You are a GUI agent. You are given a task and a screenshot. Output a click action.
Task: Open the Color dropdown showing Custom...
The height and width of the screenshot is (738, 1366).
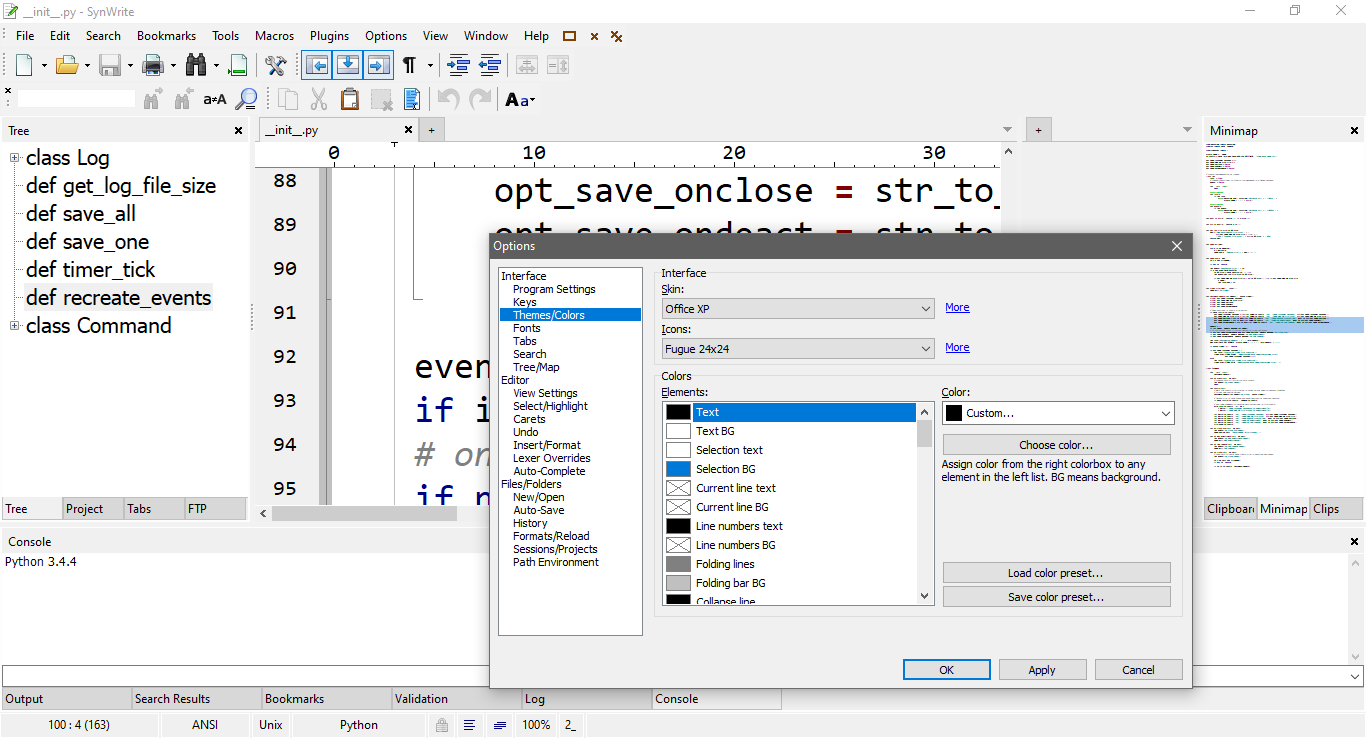(1058, 413)
